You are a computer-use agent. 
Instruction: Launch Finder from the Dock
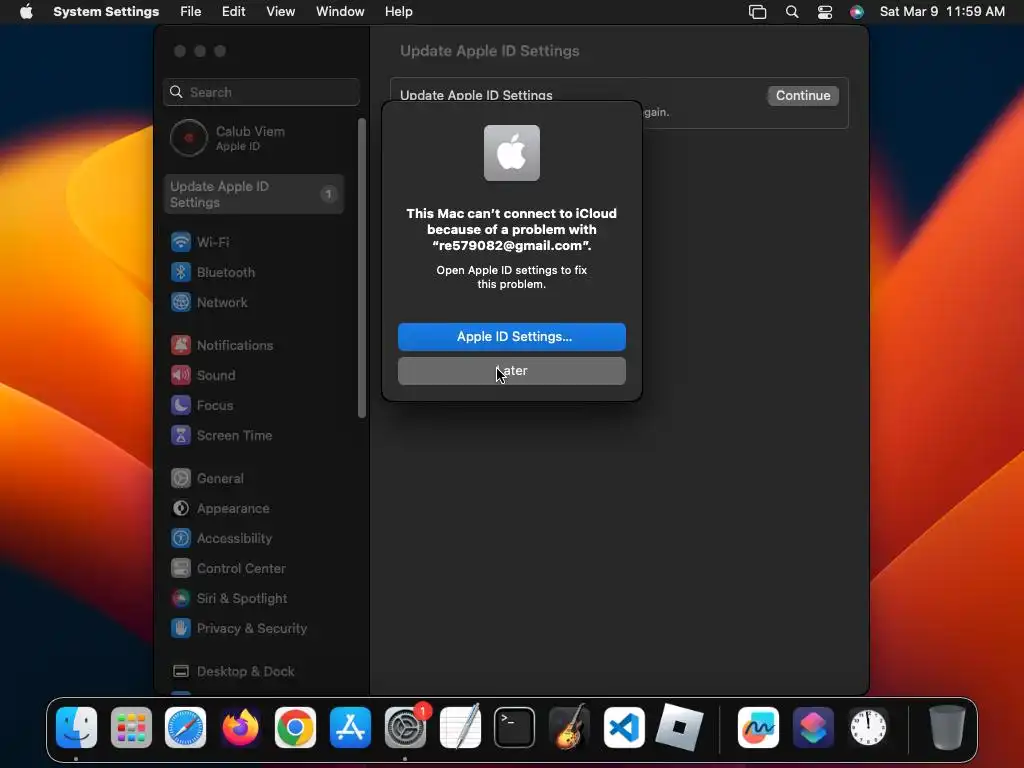tap(76, 727)
